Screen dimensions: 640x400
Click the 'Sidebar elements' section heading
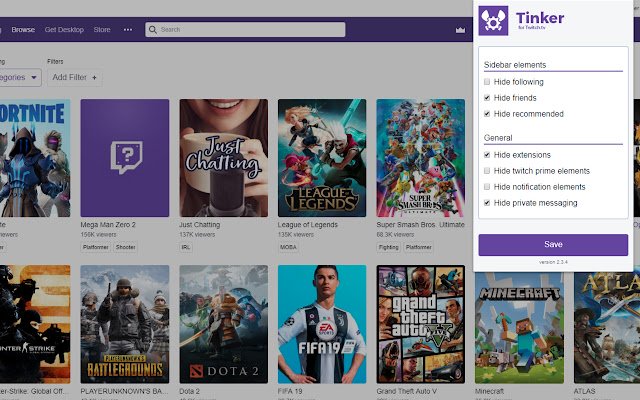tap(515, 65)
